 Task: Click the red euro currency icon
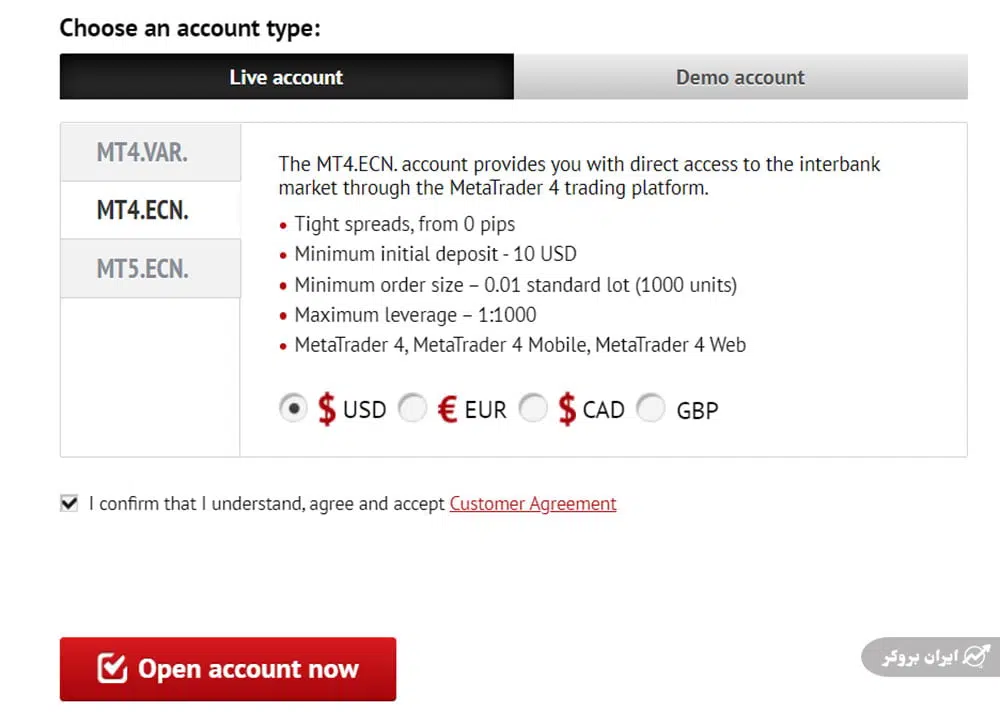point(448,409)
